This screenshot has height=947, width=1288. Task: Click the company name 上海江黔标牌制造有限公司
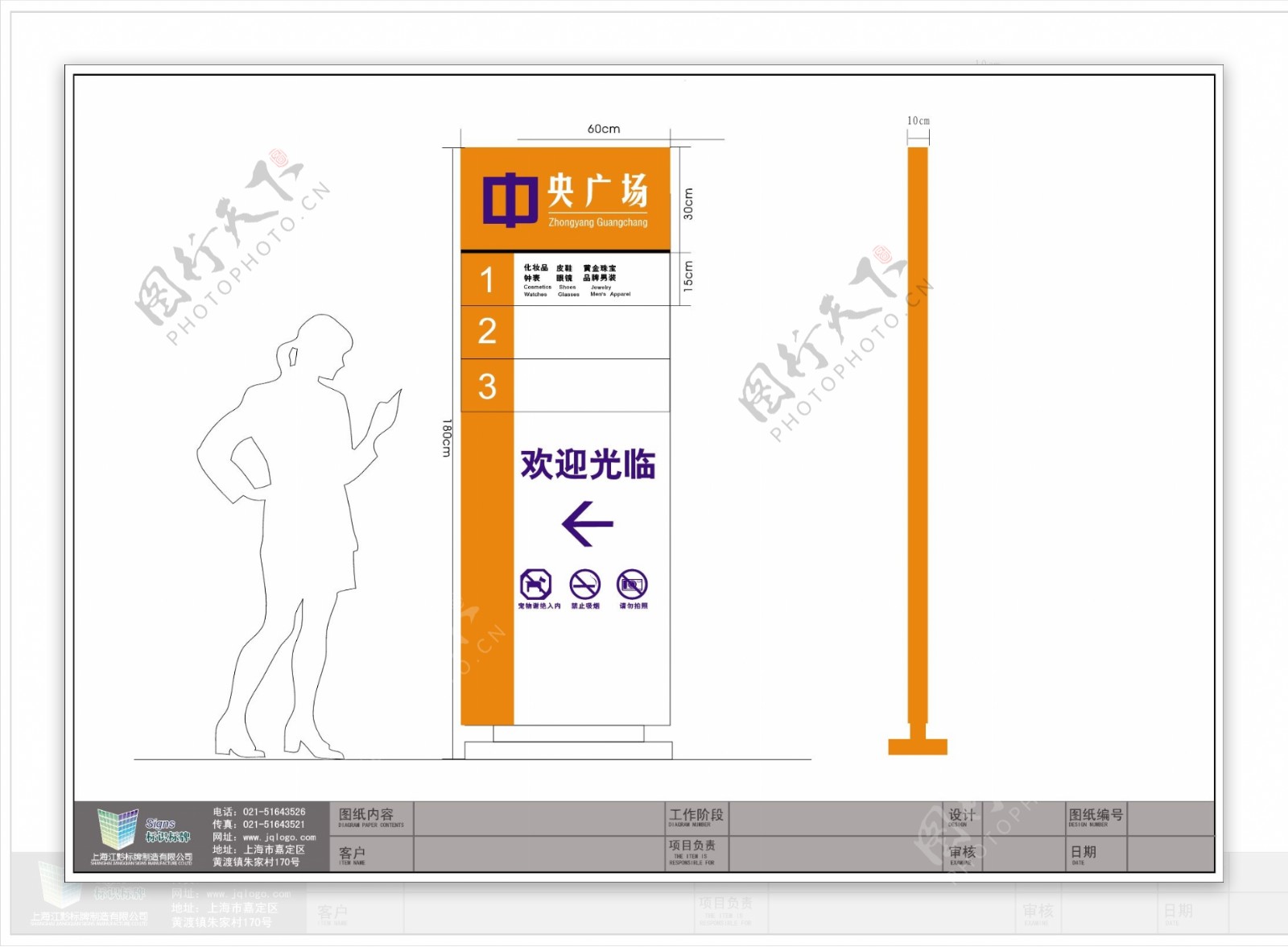(x=142, y=858)
